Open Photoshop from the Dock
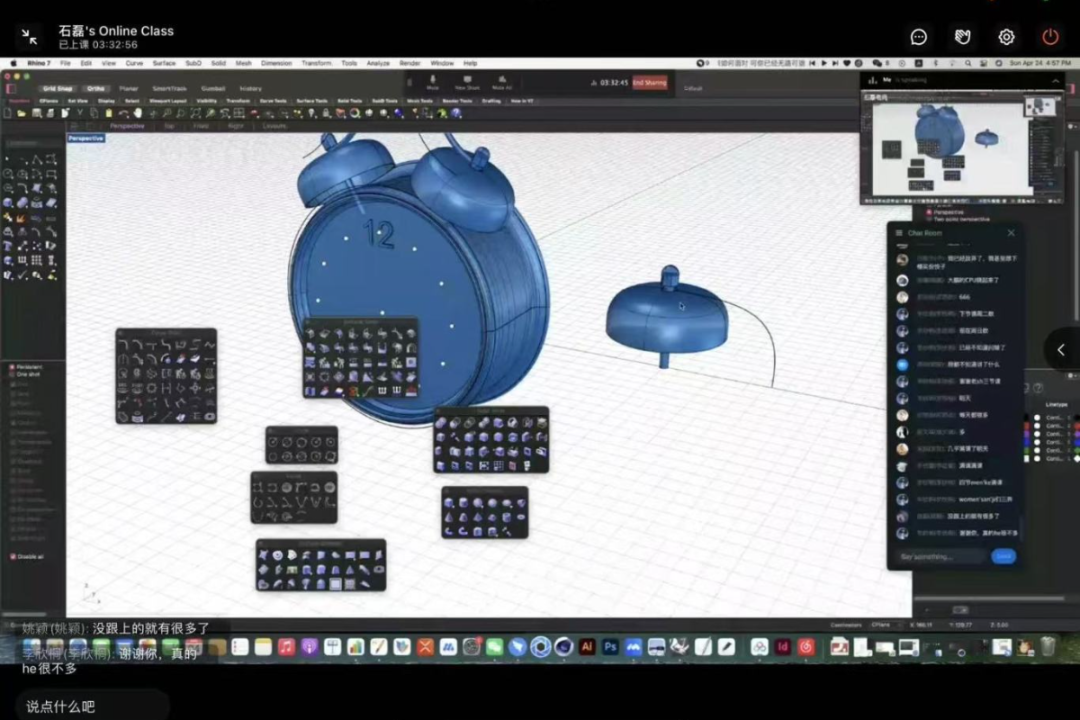The image size is (1080, 720). (610, 647)
